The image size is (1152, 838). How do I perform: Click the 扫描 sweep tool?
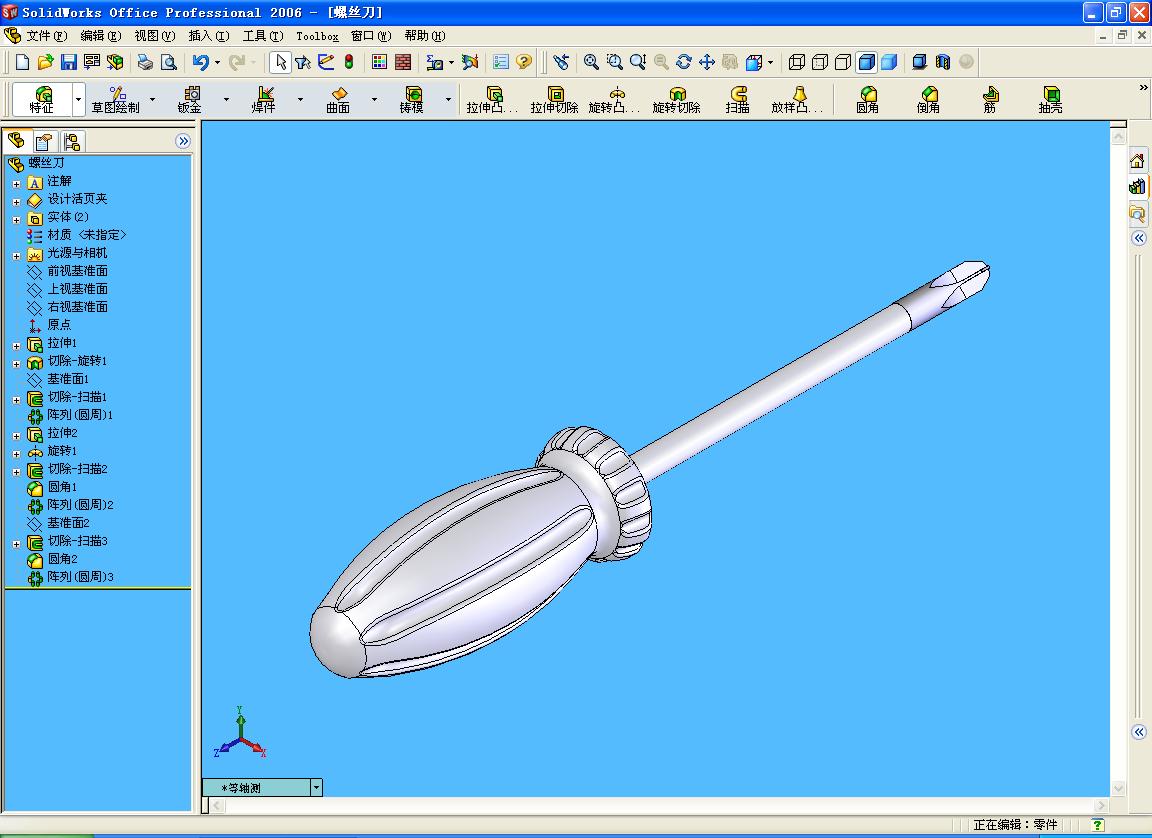coord(738,99)
